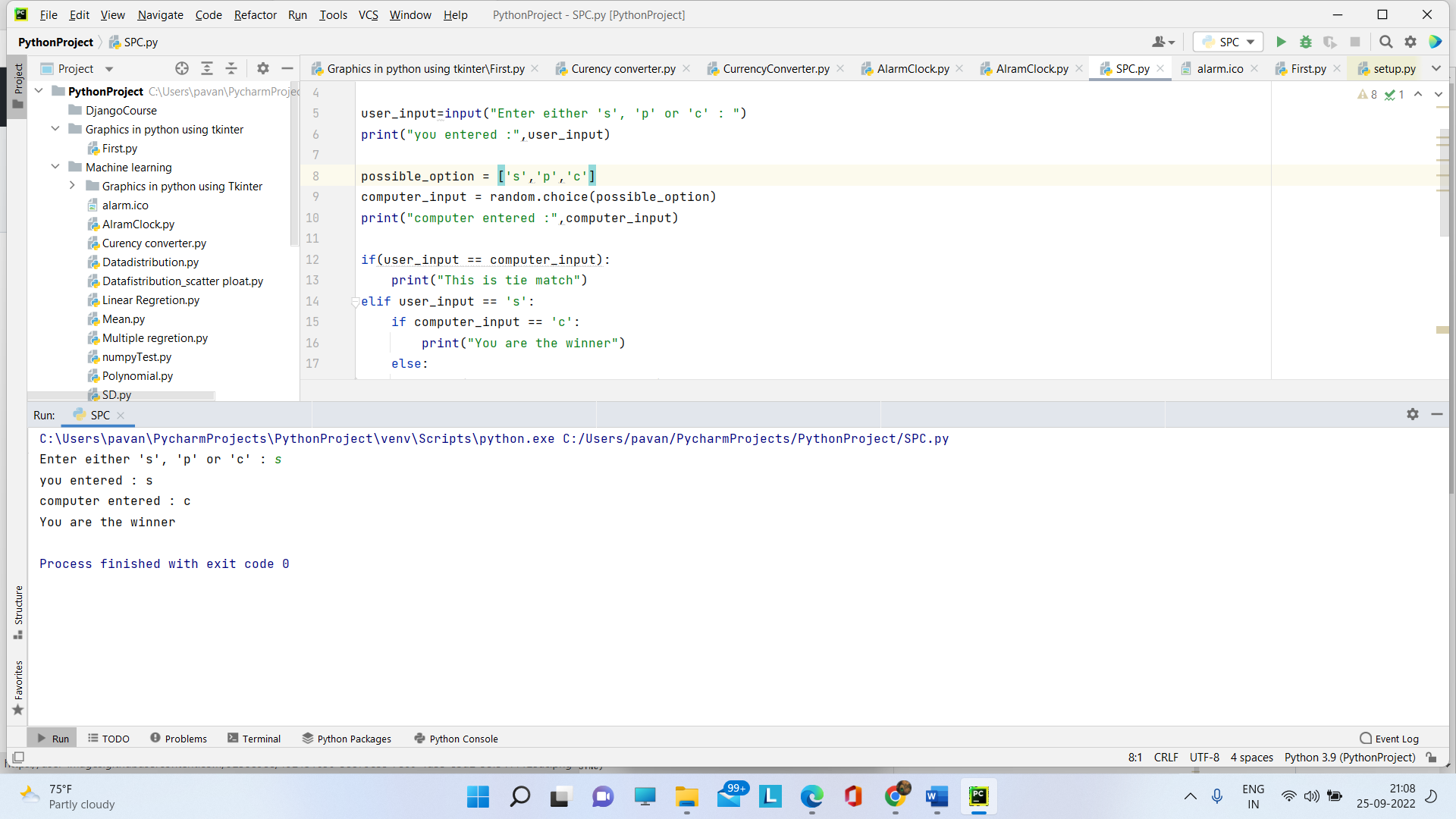The height and width of the screenshot is (819, 1456).
Task: Toggle tool window bars icon in status corner
Action: [x=19, y=757]
